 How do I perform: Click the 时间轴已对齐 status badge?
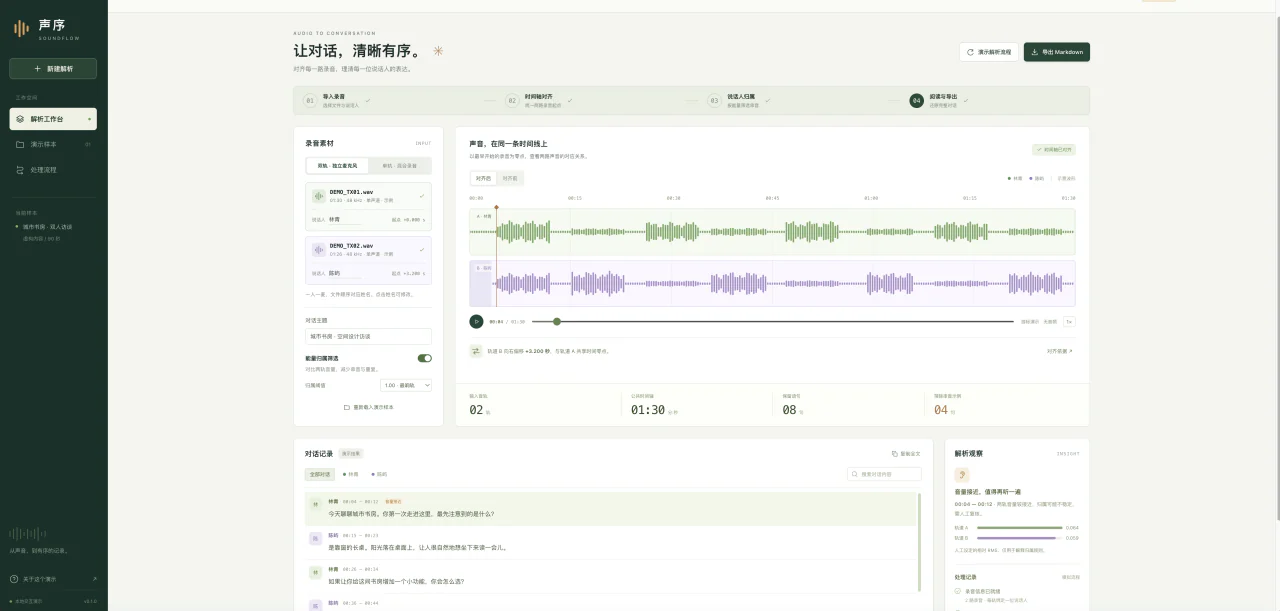coord(1054,149)
